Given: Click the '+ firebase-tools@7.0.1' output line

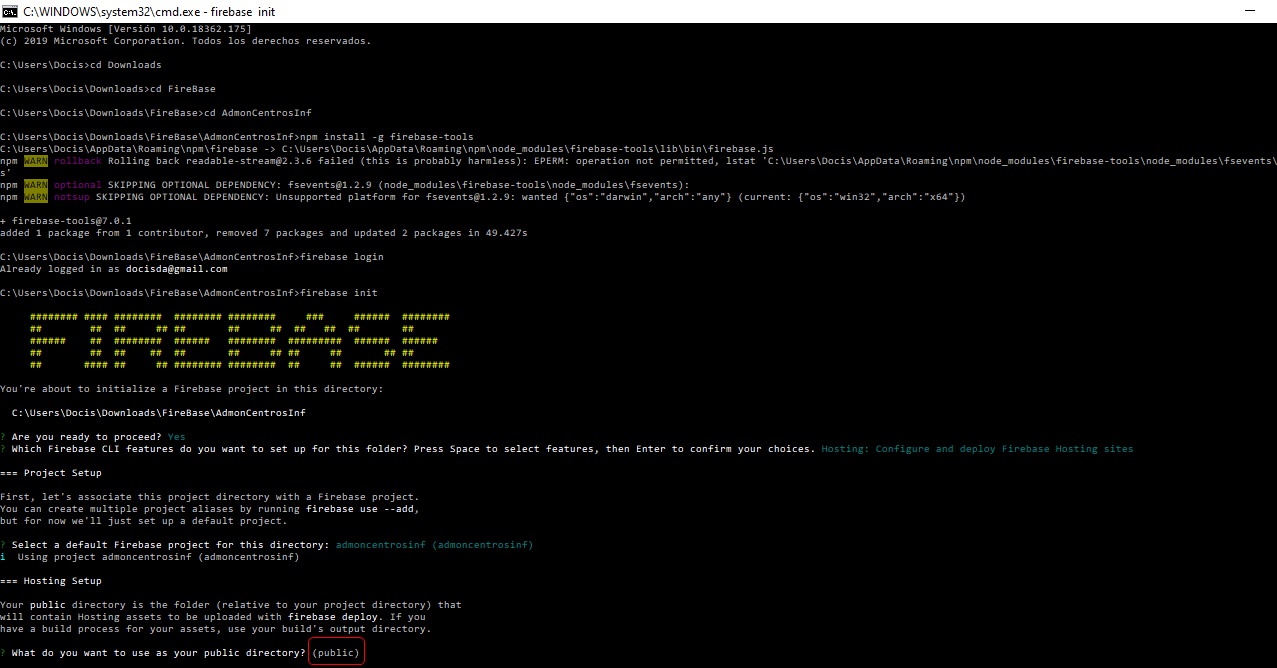Looking at the screenshot, I should point(66,221).
